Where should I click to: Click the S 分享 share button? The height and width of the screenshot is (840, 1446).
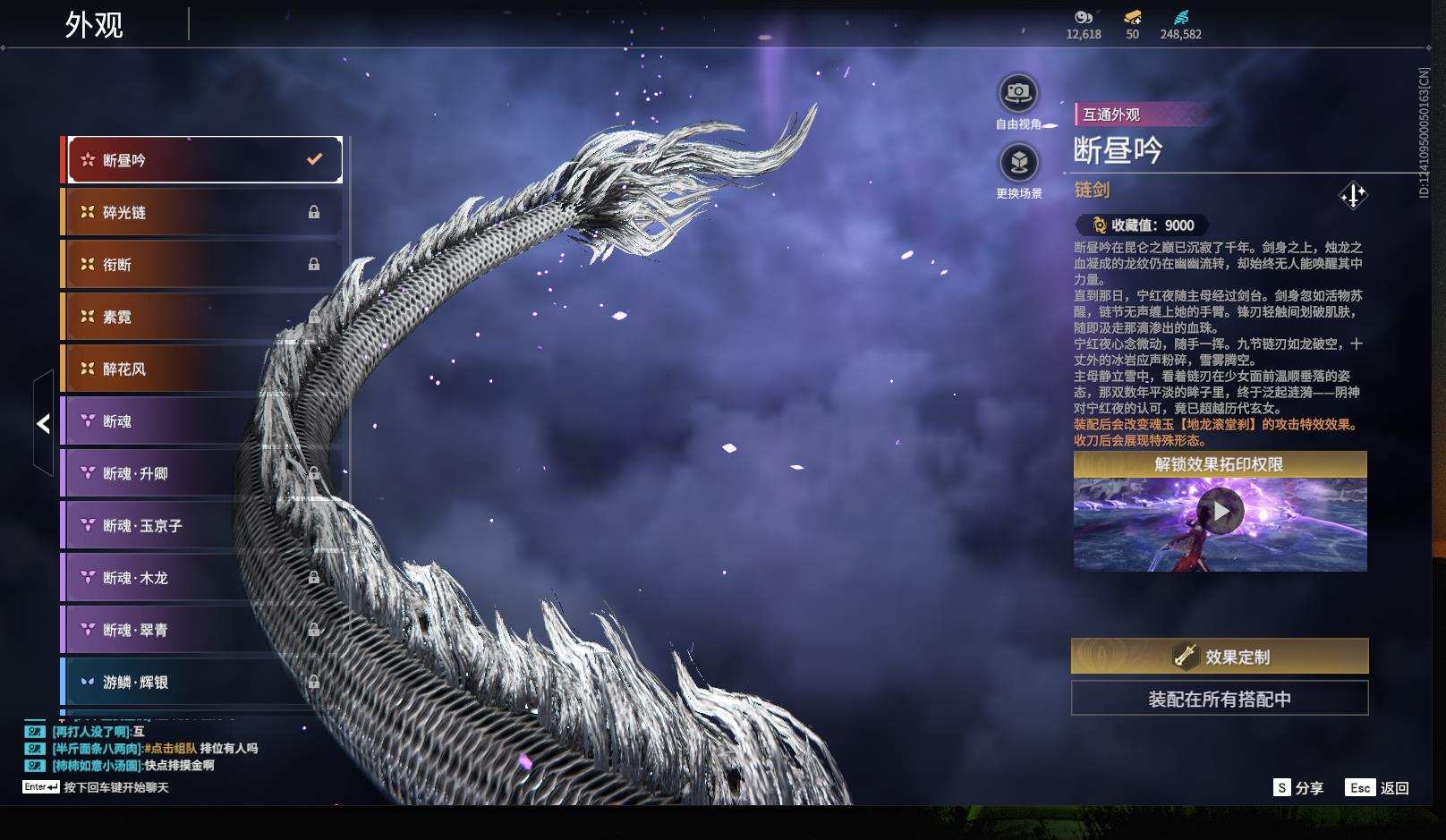[1298, 787]
